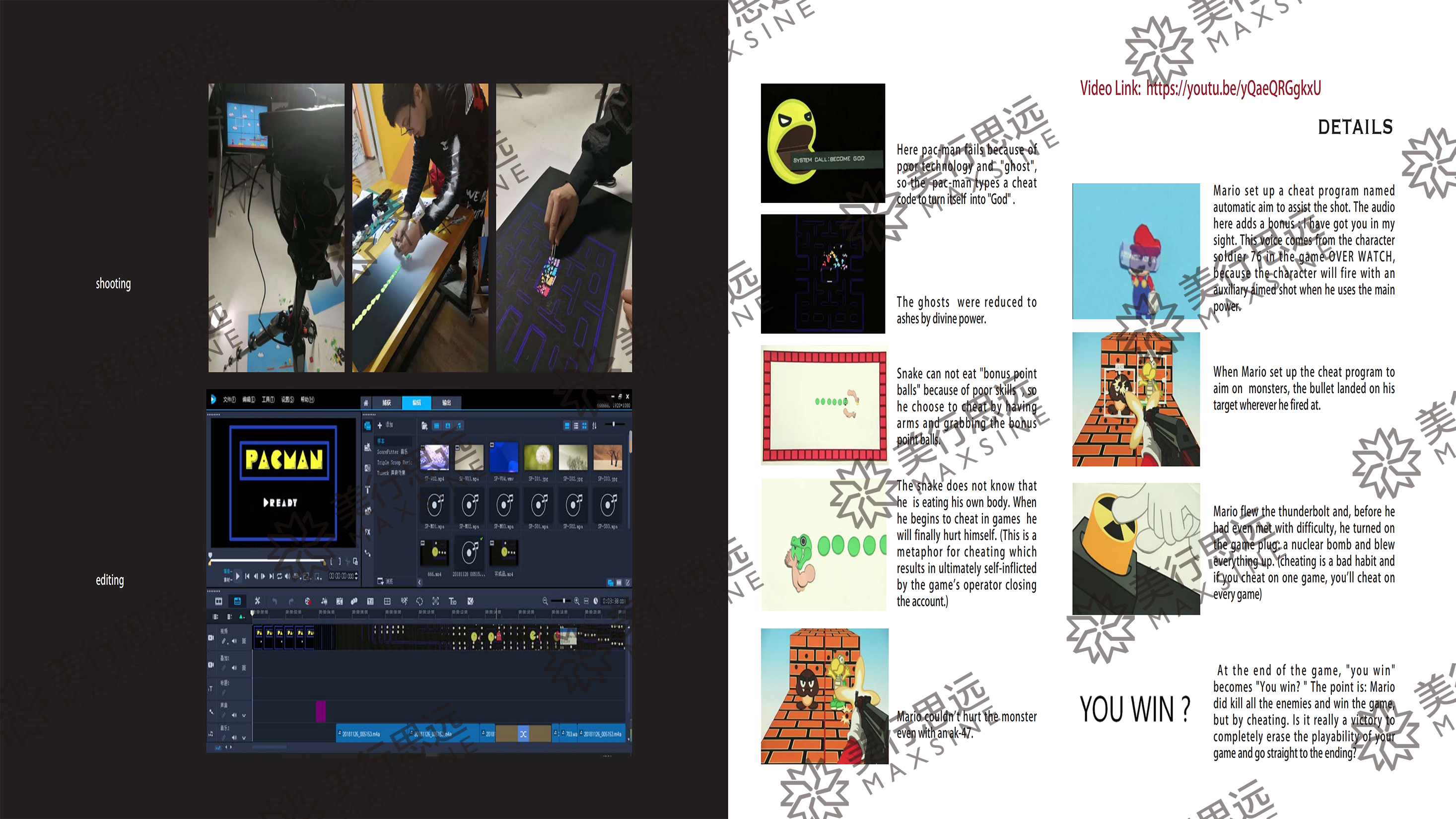This screenshot has width=1456, height=819.
Task: Toggle show photos filter in library
Action: [448, 426]
